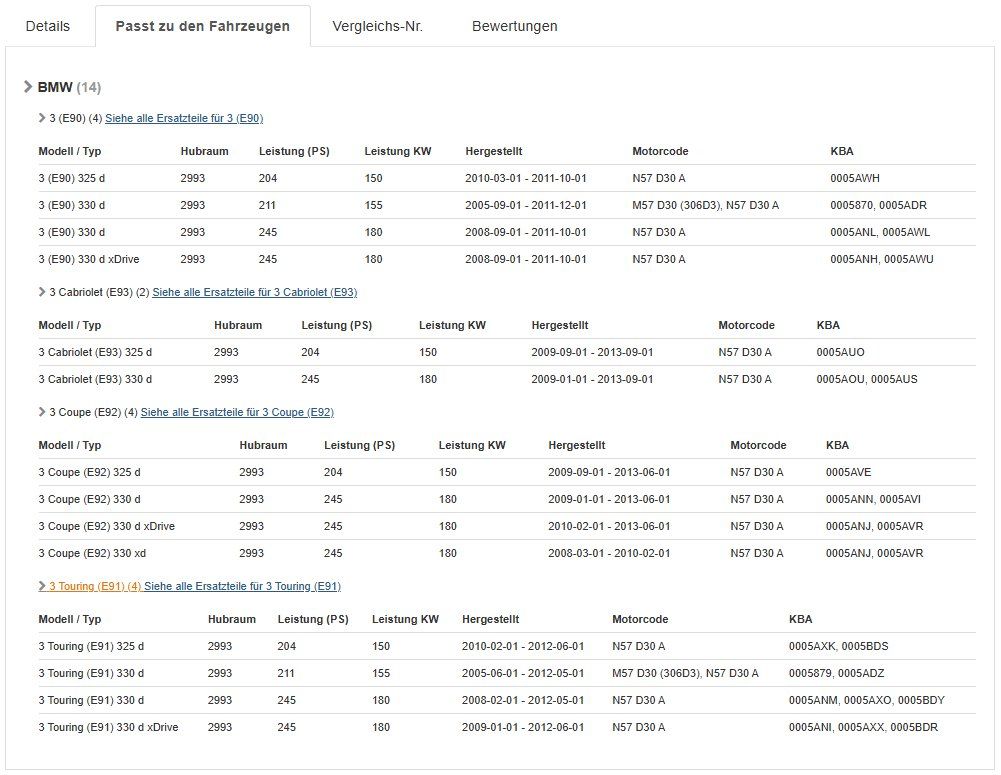Click date range 2010-03-01 - 2011-10-01

525,178
